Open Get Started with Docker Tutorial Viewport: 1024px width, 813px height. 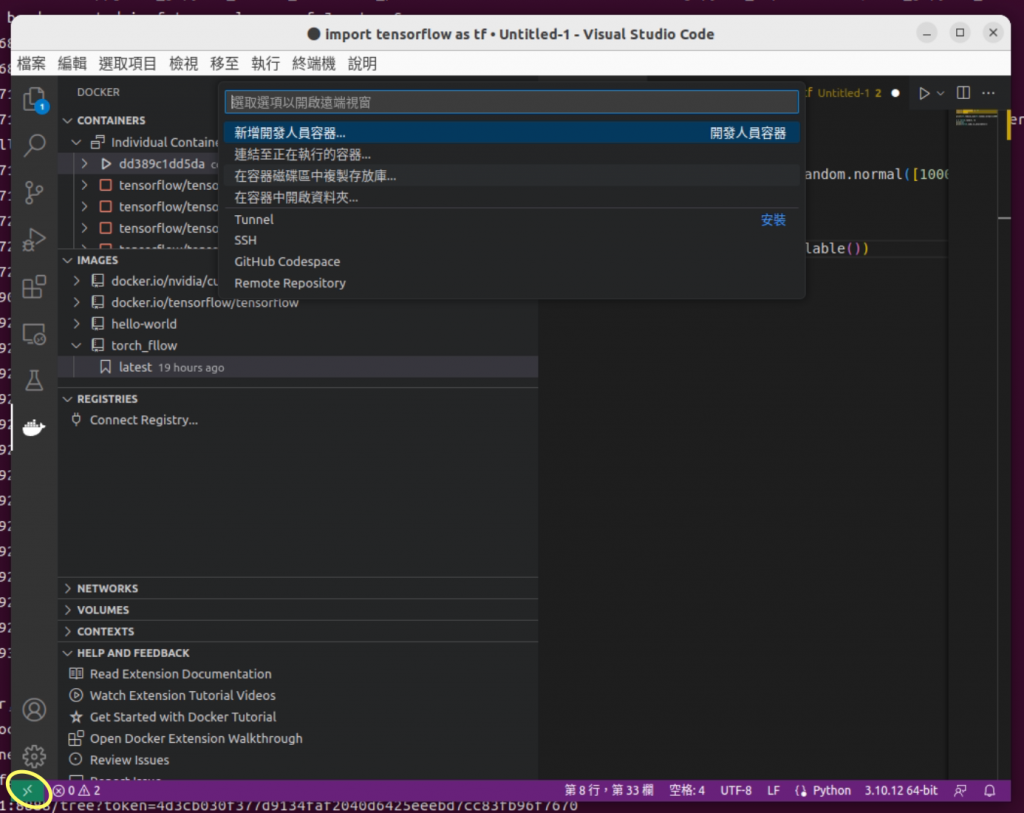(x=183, y=717)
